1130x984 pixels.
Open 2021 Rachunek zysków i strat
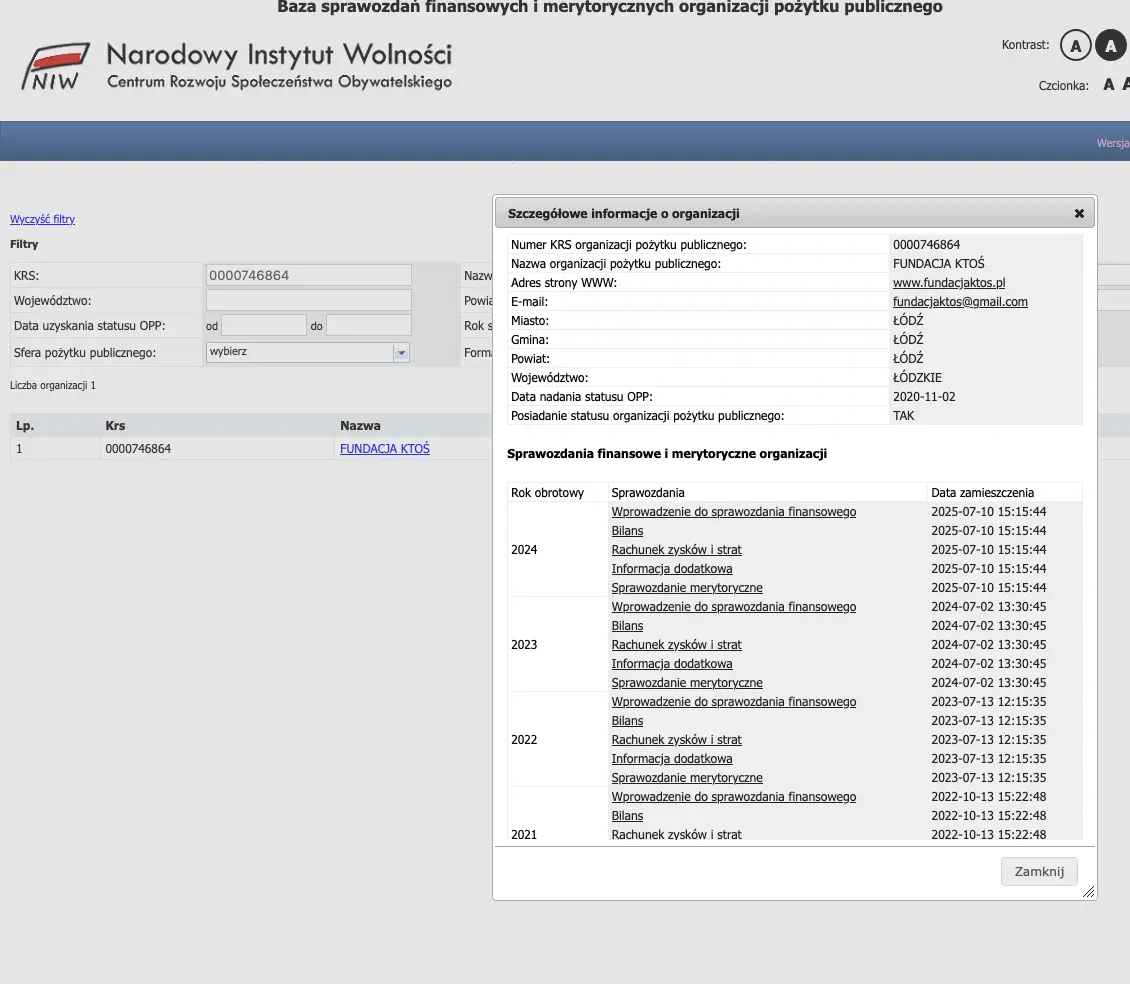pyautogui.click(x=676, y=835)
